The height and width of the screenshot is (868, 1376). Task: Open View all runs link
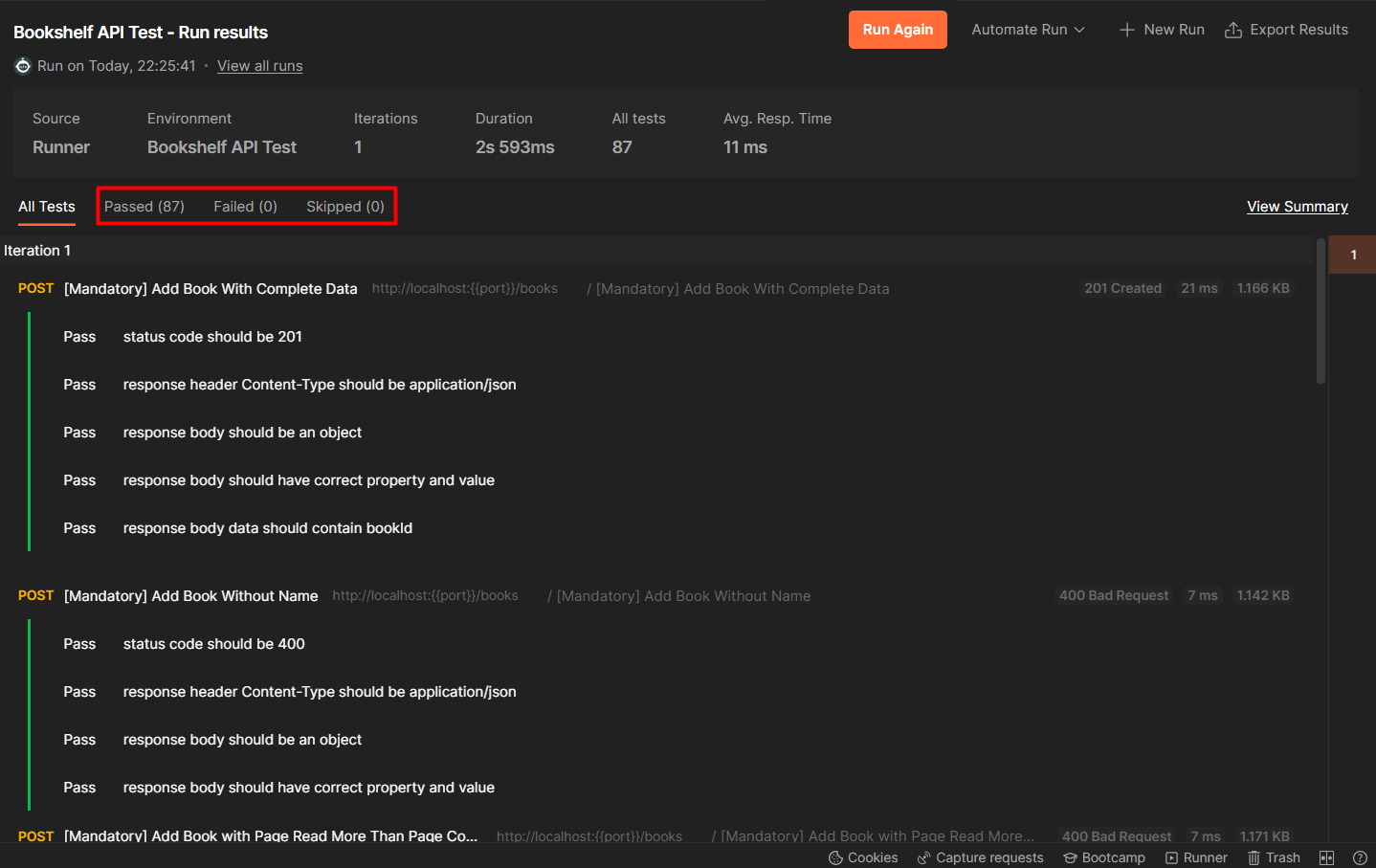click(259, 65)
